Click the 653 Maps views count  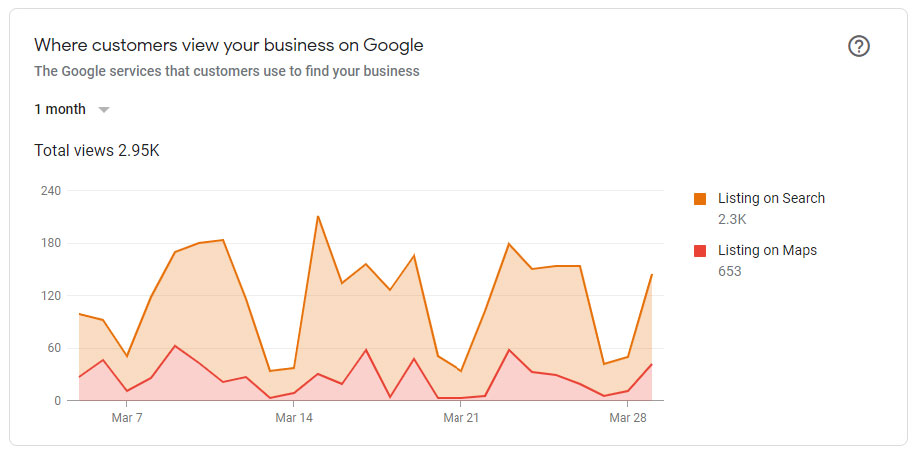(x=730, y=271)
